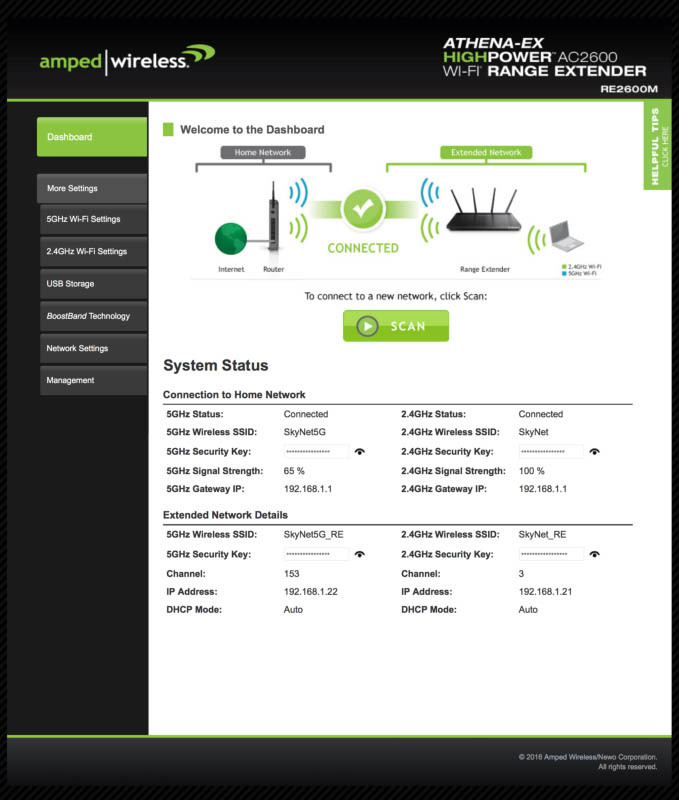Image resolution: width=679 pixels, height=800 pixels.
Task: Show the home network 5GHz security key
Action: coord(360,452)
